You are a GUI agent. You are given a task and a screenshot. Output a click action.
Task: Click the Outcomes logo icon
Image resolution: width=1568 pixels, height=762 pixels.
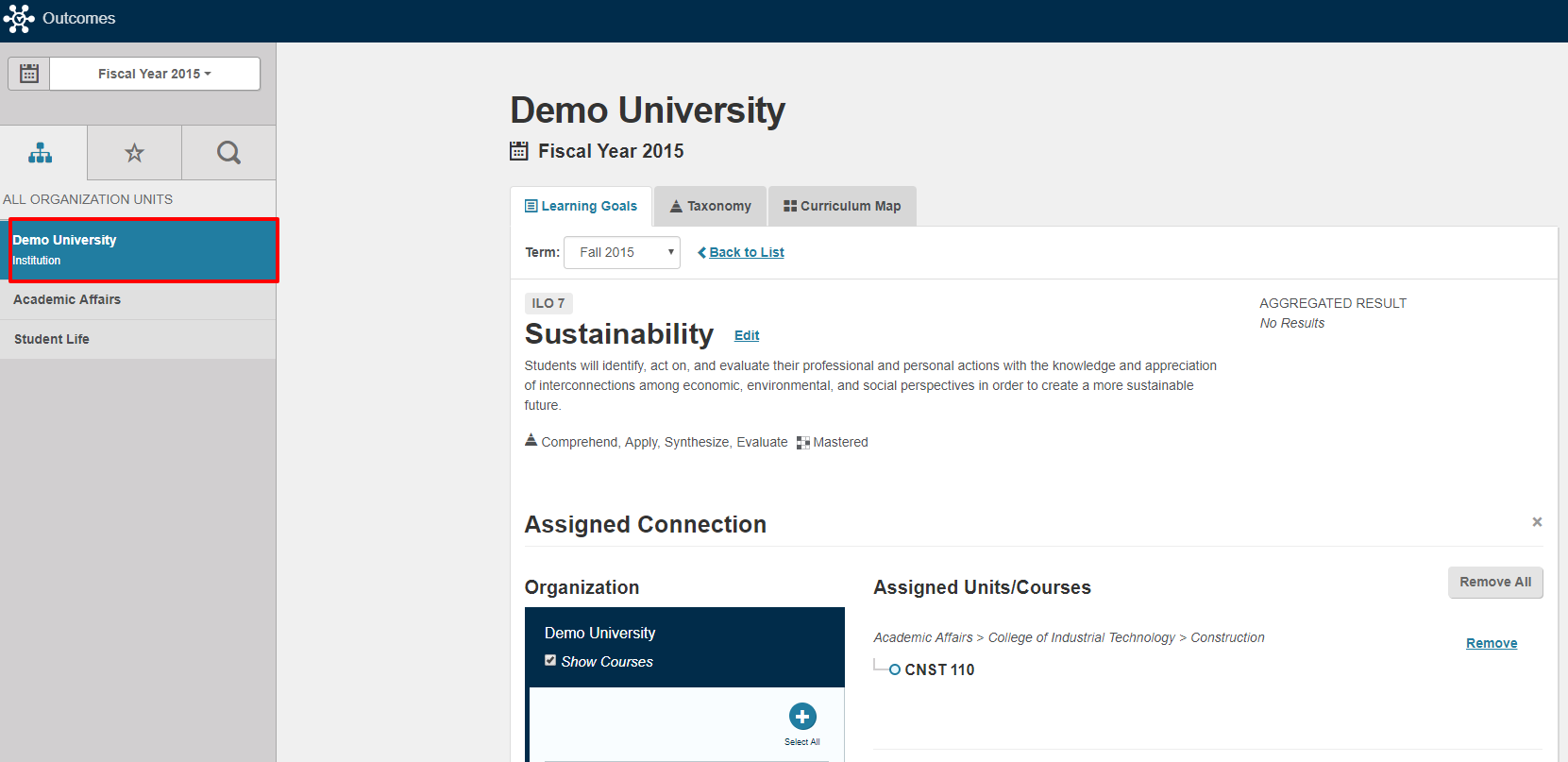tap(19, 19)
